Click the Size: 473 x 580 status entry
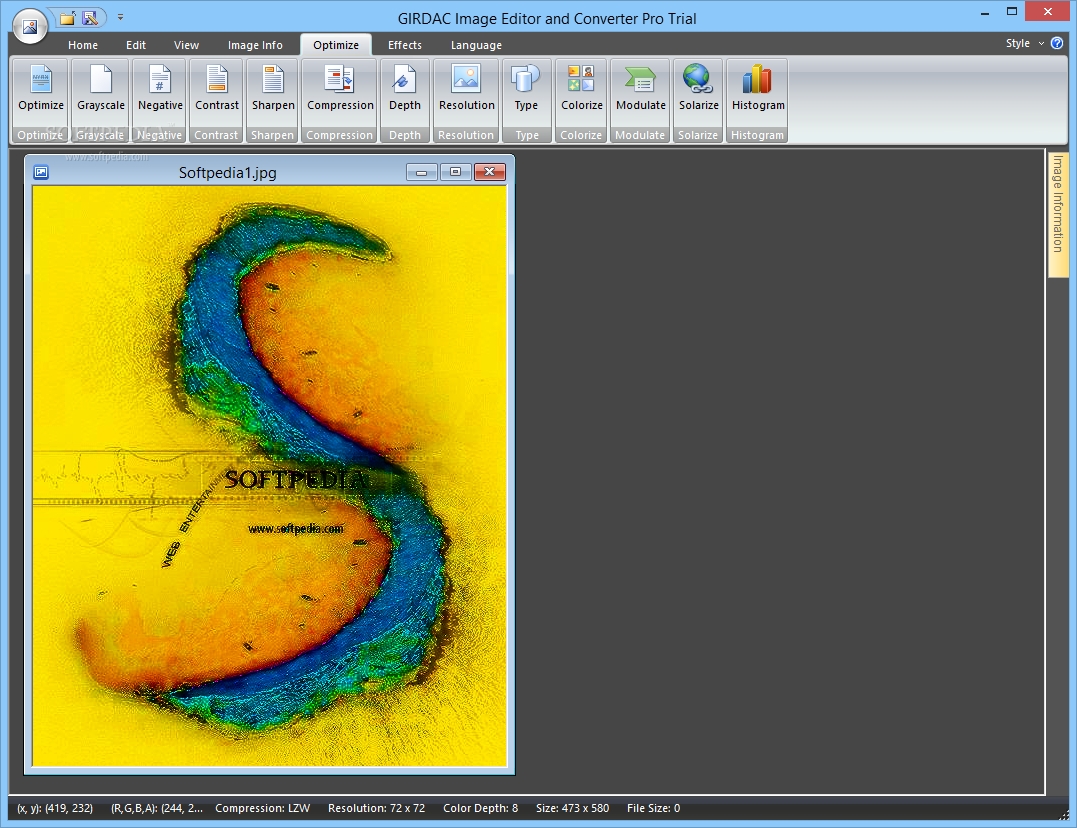The image size is (1077, 828). click(x=572, y=808)
